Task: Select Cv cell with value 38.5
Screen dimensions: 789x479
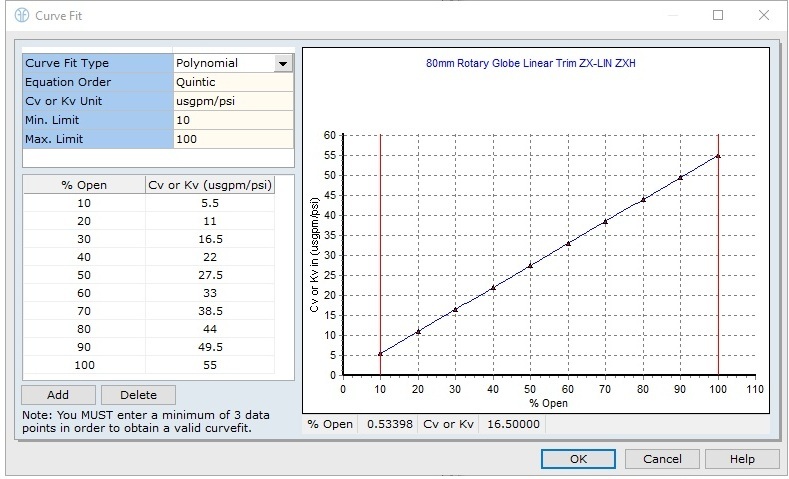Action: coord(210,311)
